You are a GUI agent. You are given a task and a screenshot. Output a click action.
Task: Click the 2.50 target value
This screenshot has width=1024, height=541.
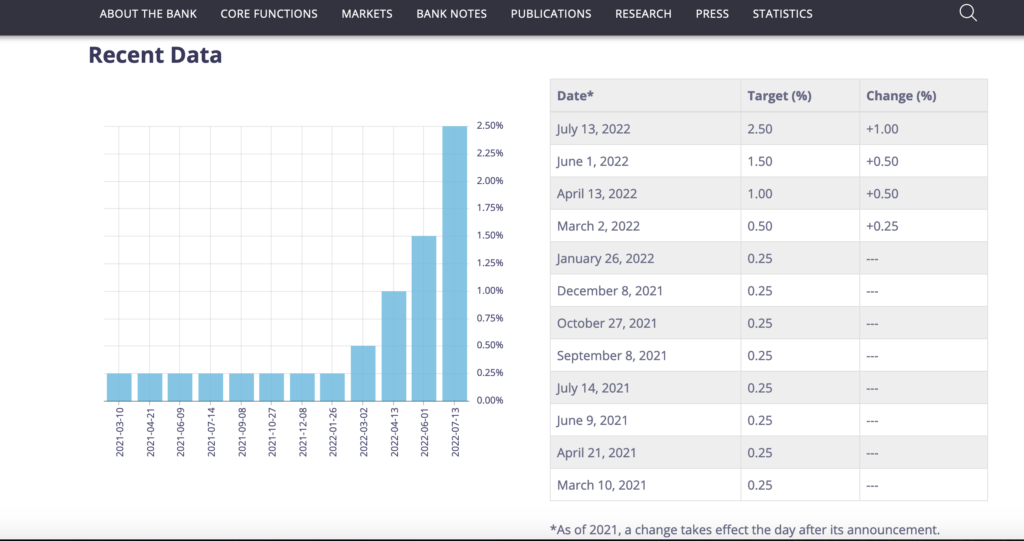(x=760, y=129)
